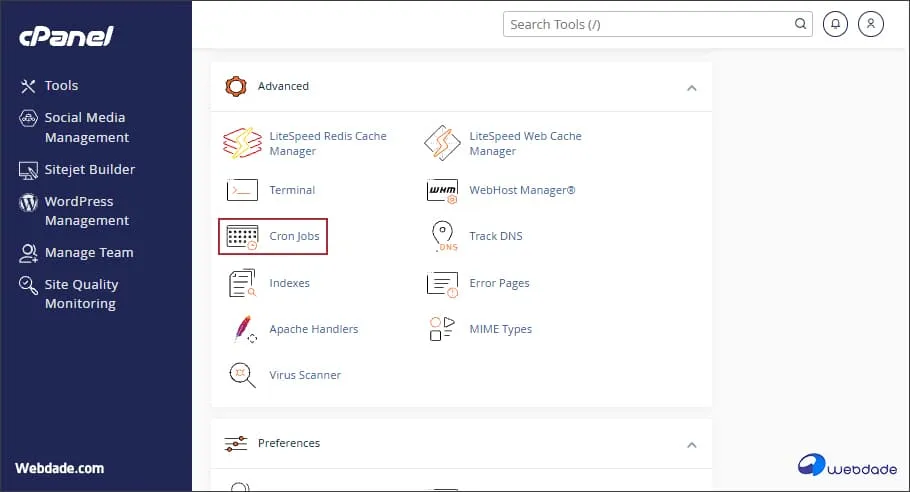
Task: Open WebHost Manager link
Action: [522, 190]
